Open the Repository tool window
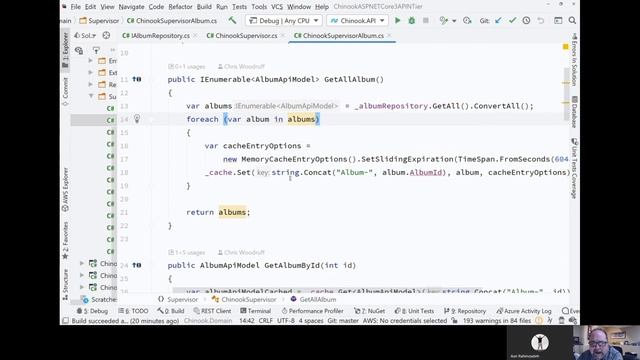Image resolution: width=640 pixels, height=360 pixels. pyautogui.click(x=465, y=311)
